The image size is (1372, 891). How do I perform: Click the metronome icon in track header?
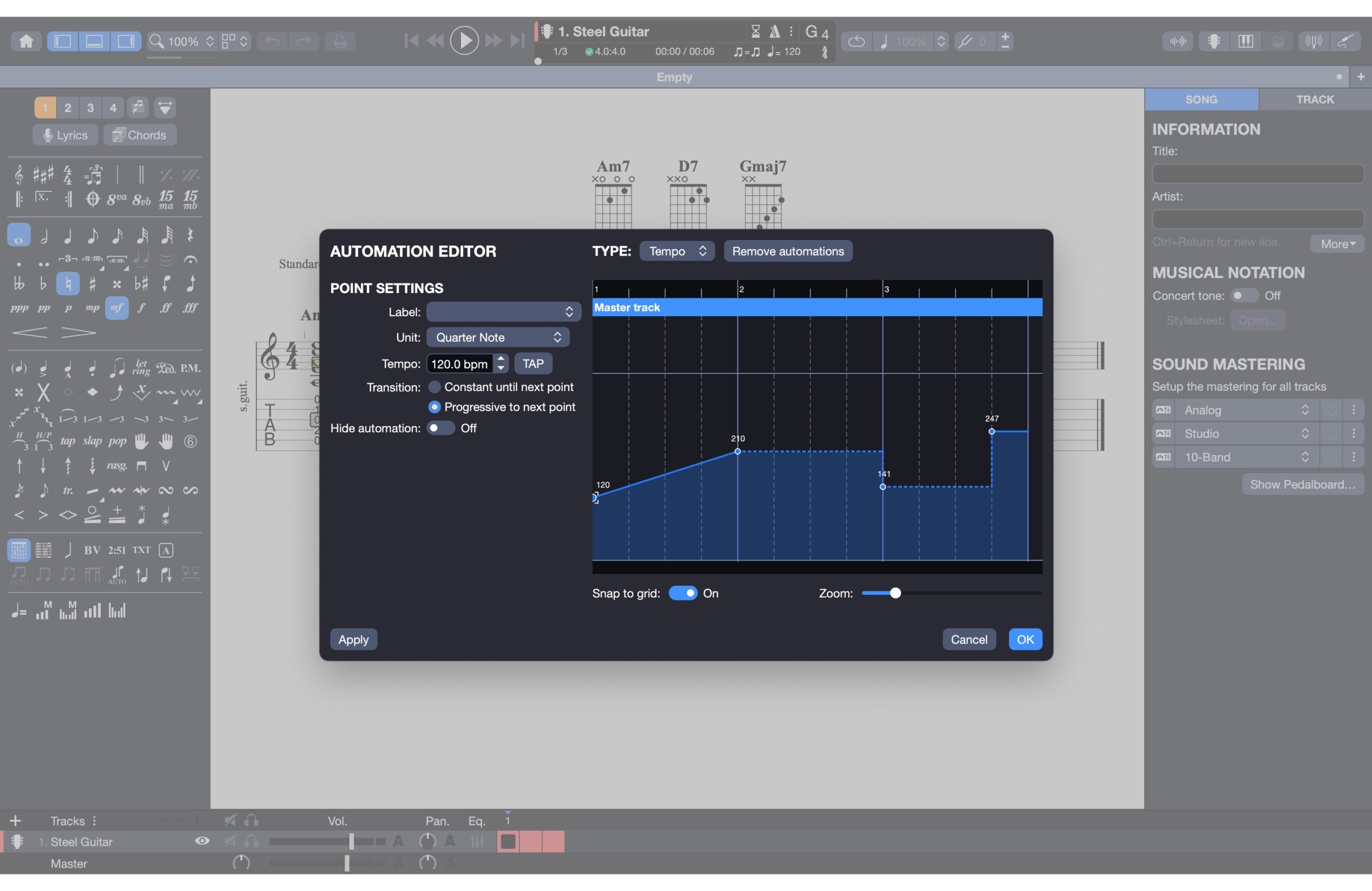click(x=775, y=31)
